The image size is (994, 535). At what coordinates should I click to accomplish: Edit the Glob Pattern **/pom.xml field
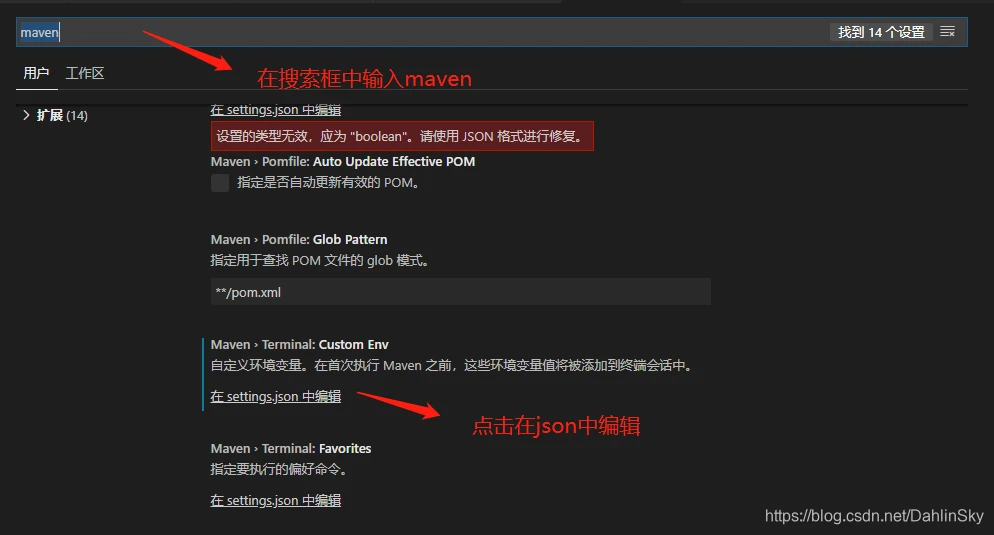tap(460, 292)
